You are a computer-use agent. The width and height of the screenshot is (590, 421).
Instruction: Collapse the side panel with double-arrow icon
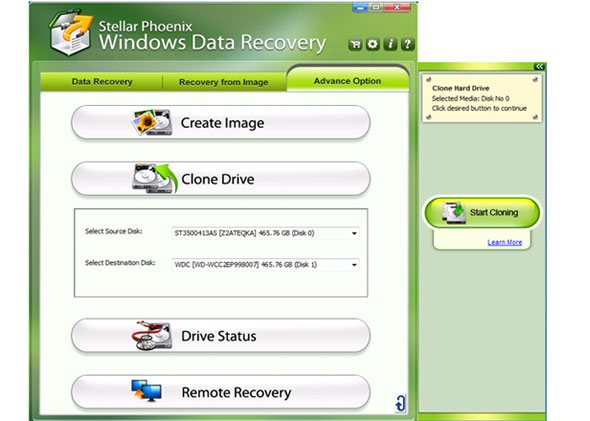539,67
